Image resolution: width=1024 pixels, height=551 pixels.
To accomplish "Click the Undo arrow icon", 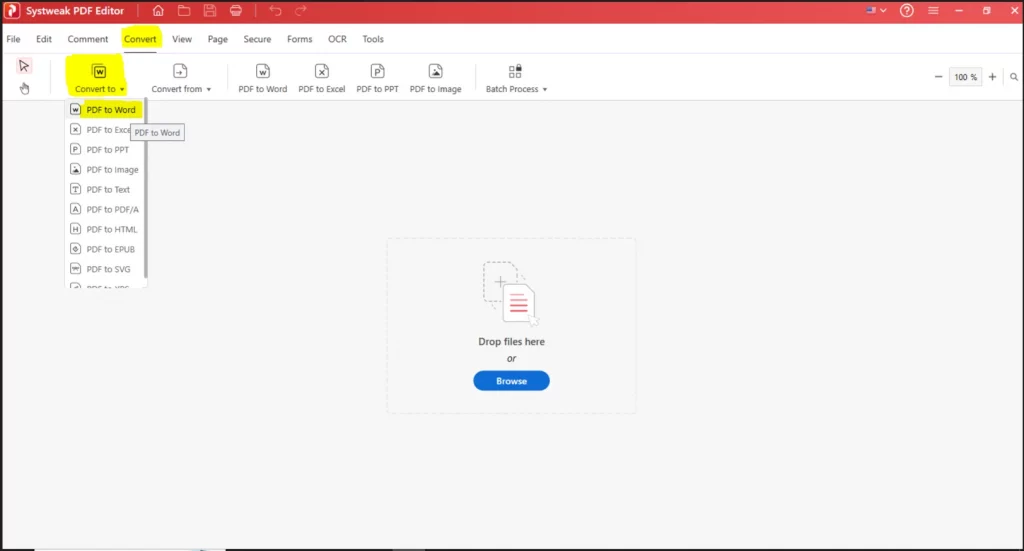I will 275,10.
